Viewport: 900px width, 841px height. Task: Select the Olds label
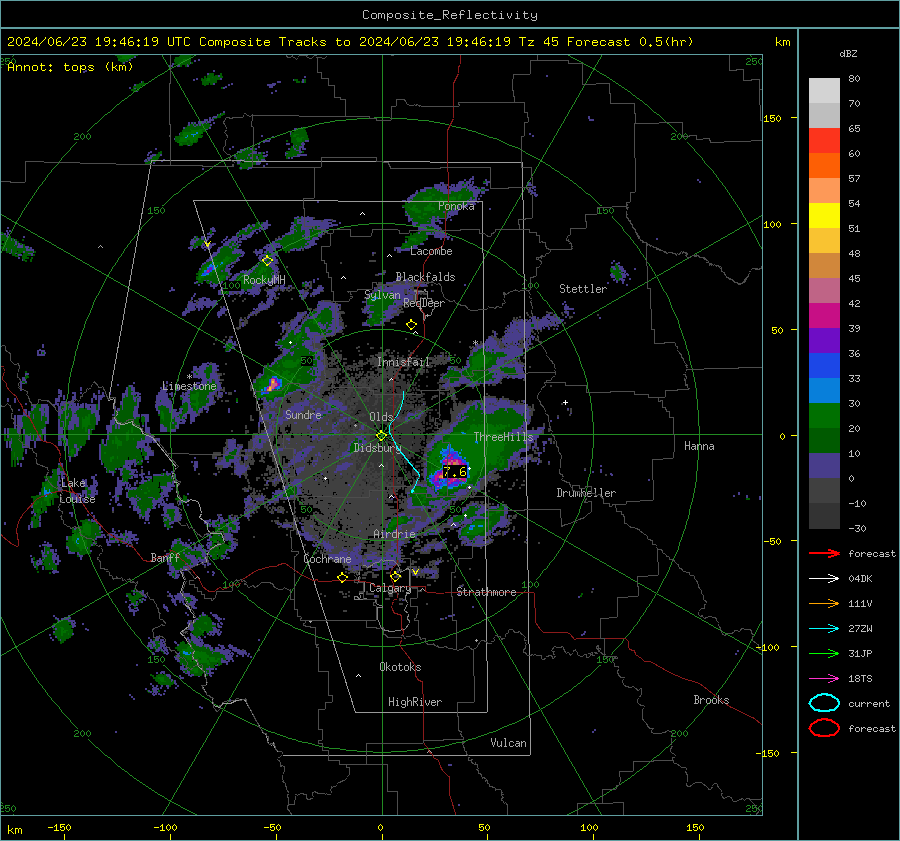[x=381, y=417]
